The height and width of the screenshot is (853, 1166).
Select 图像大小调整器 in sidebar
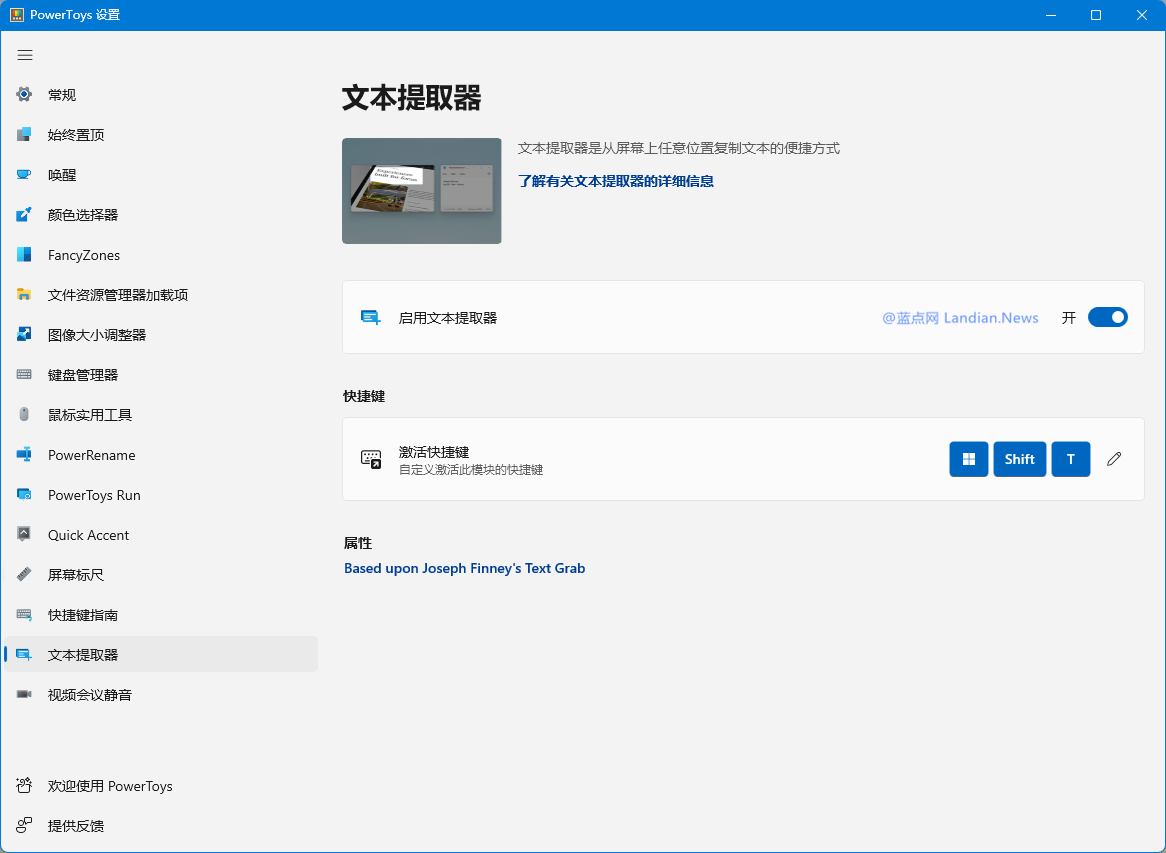(161, 335)
